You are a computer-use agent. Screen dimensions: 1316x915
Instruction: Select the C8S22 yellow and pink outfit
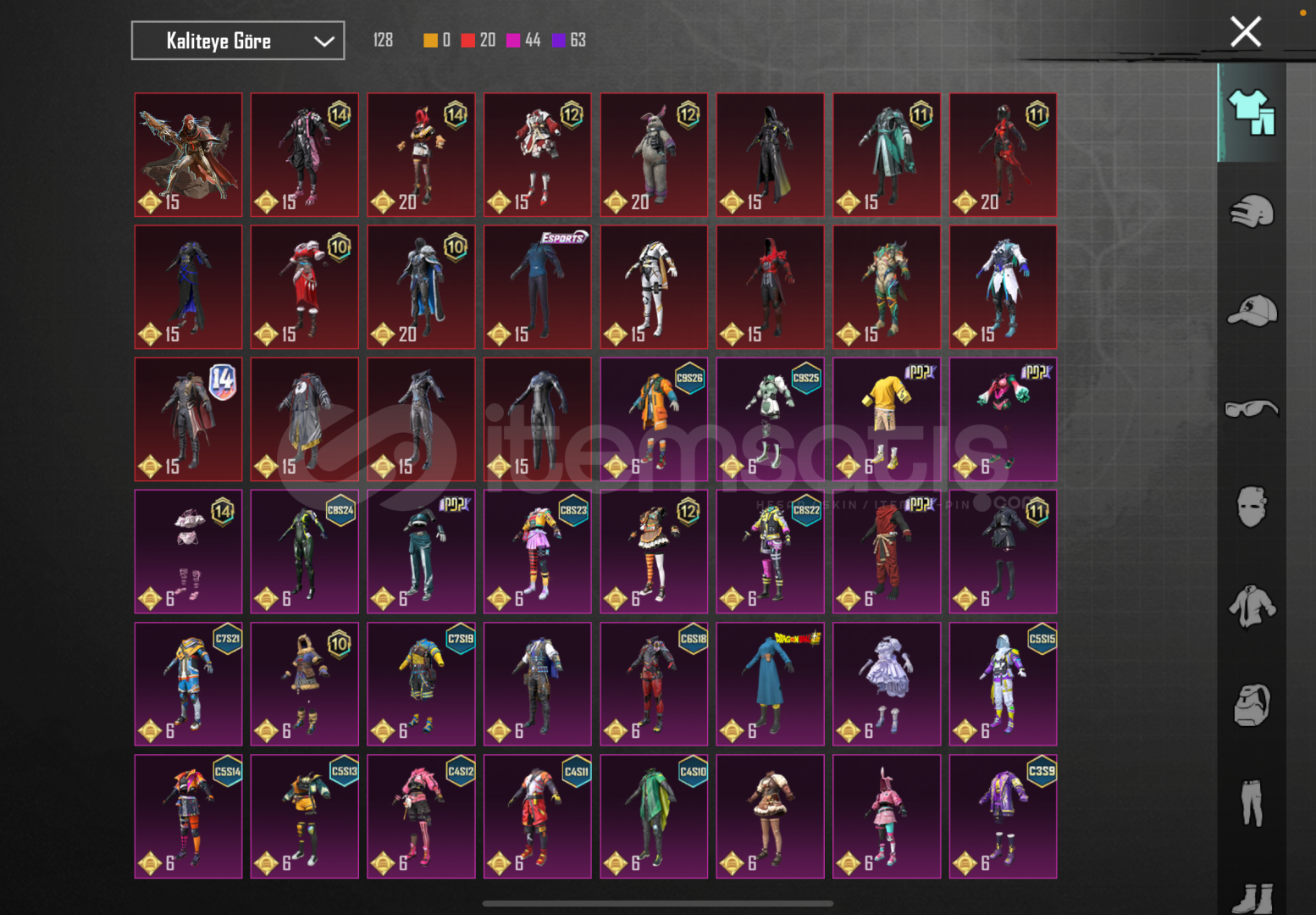click(770, 552)
